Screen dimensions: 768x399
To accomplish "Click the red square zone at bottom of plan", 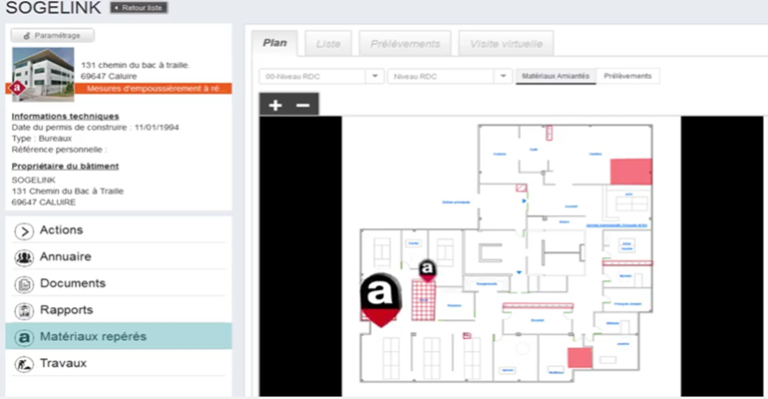I will click(580, 357).
